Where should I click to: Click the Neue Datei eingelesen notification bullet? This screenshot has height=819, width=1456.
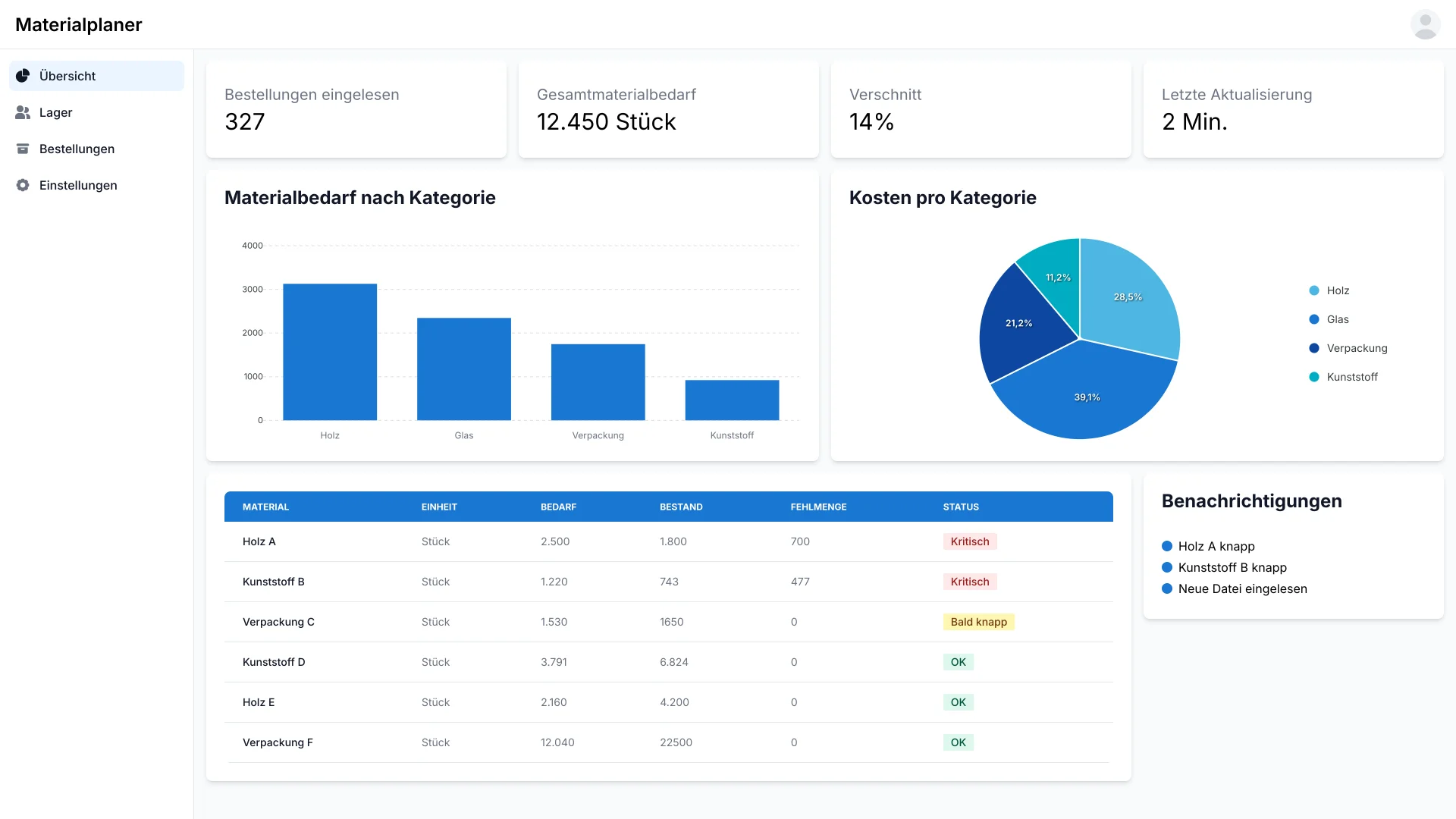[x=1167, y=588]
